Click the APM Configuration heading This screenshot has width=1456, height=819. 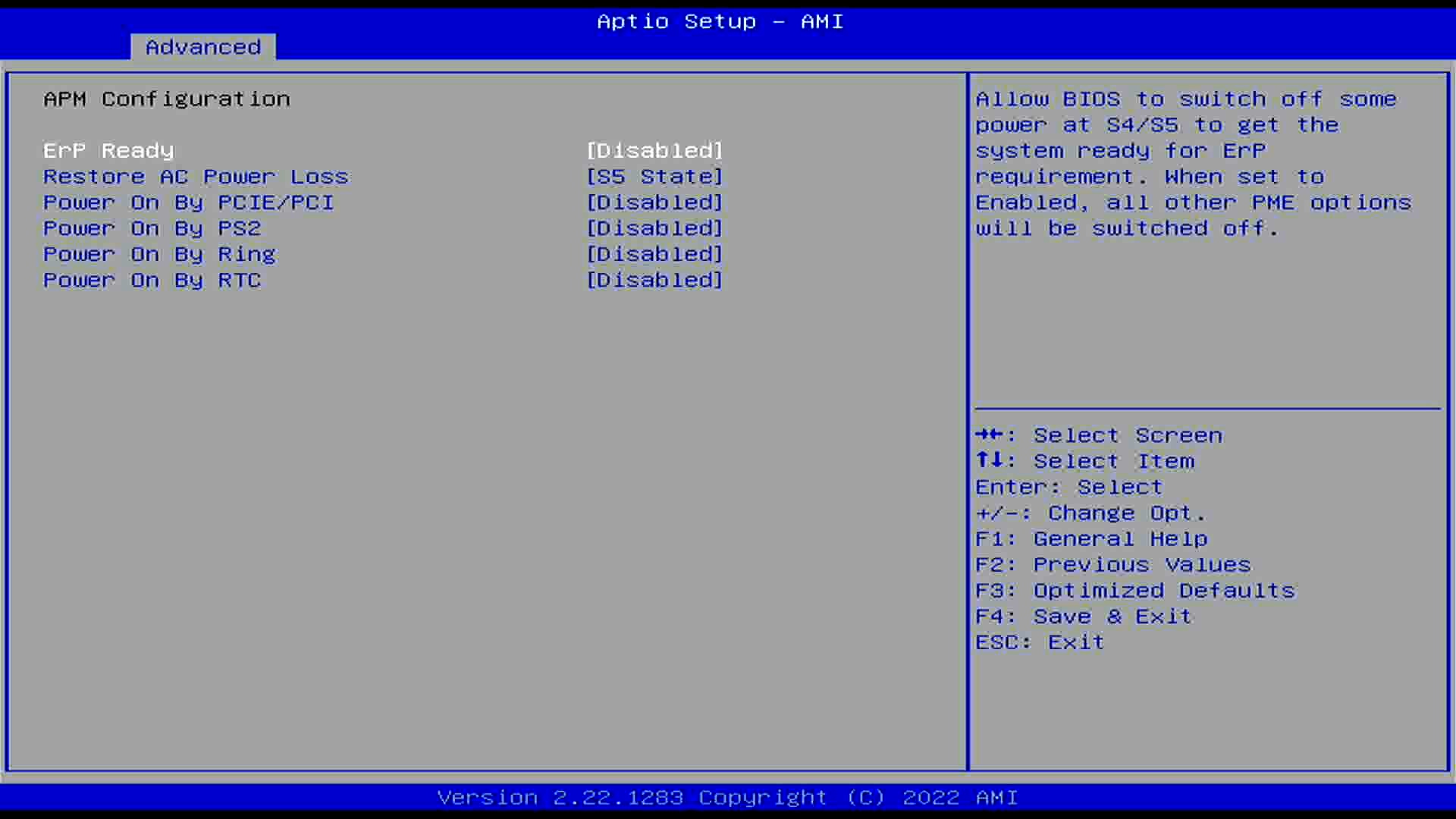[167, 99]
